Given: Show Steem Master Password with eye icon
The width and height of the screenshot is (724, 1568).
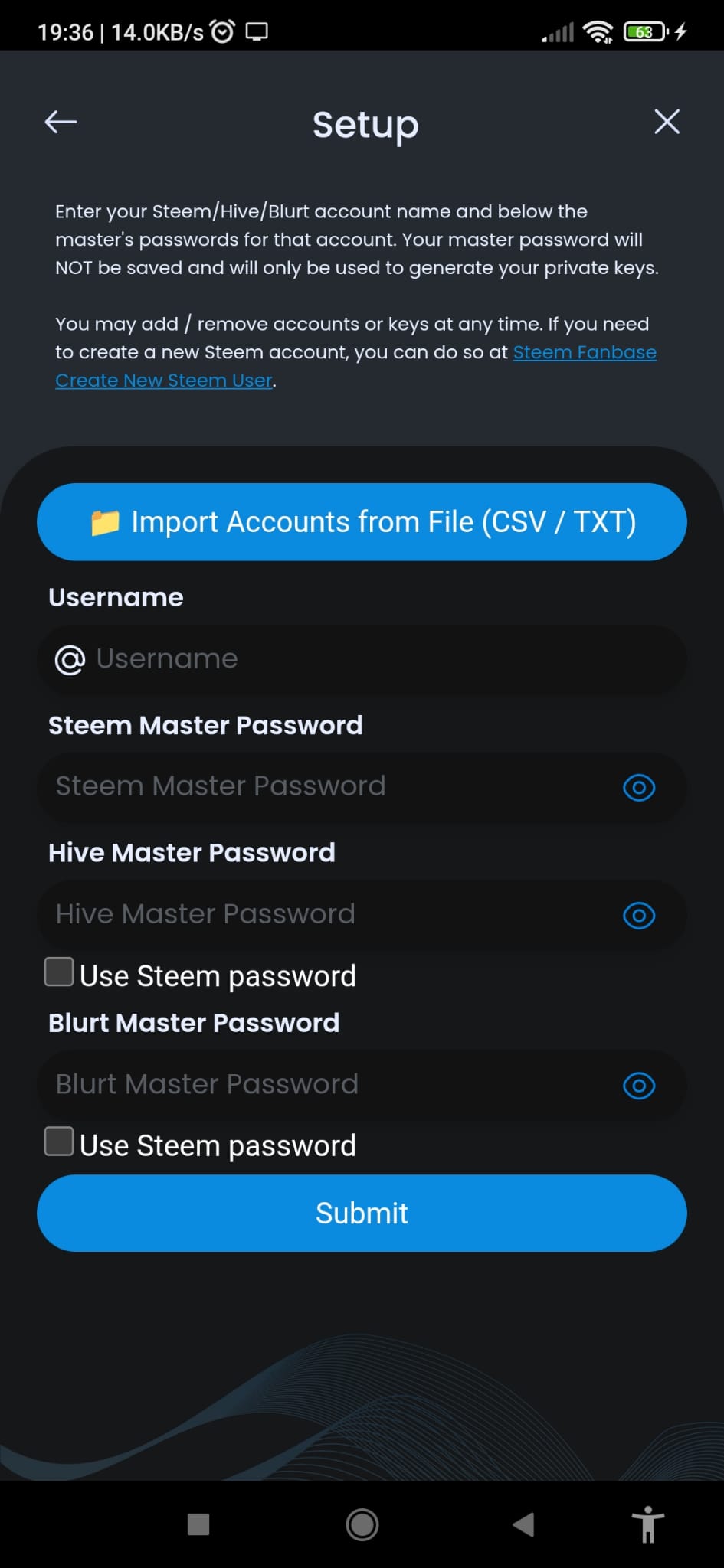Looking at the screenshot, I should pyautogui.click(x=639, y=787).
